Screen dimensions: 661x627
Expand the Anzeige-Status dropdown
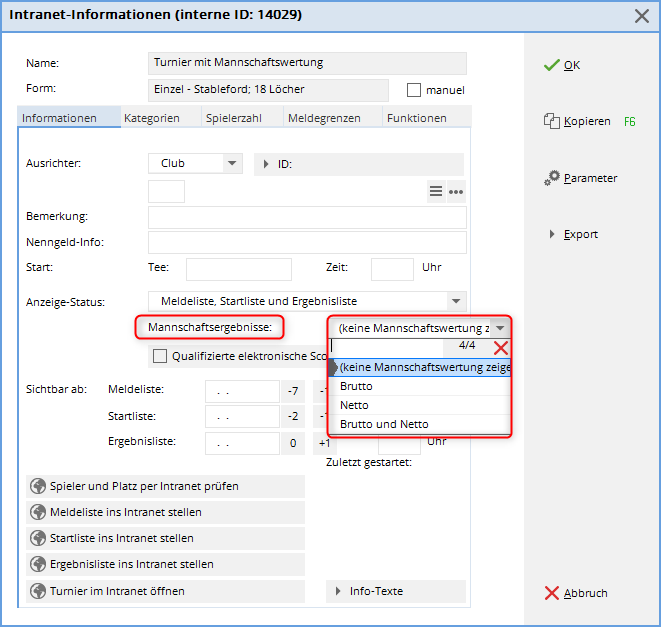coord(456,300)
